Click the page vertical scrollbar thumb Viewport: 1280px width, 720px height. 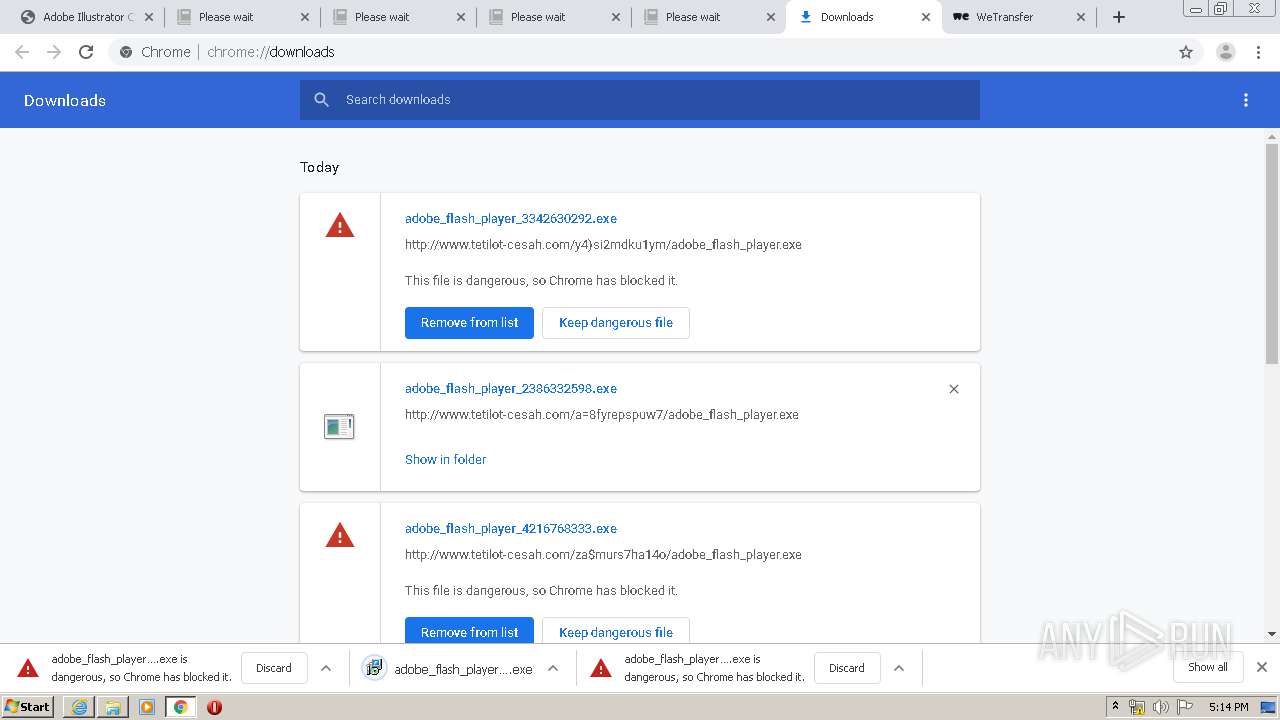click(1272, 254)
